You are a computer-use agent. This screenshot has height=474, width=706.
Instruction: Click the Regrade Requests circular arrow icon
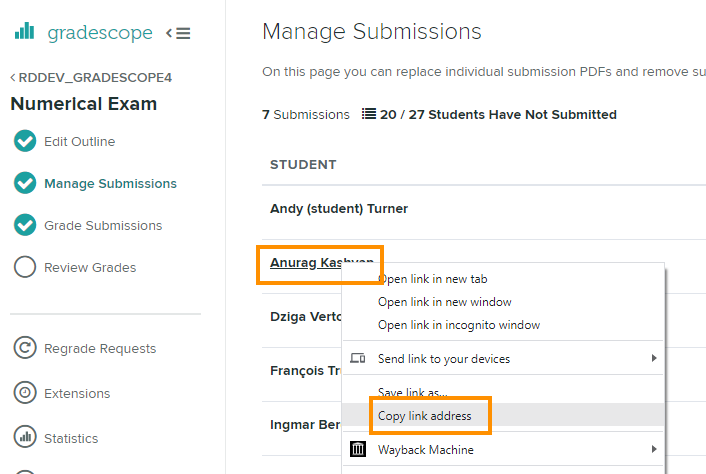[x=25, y=348]
